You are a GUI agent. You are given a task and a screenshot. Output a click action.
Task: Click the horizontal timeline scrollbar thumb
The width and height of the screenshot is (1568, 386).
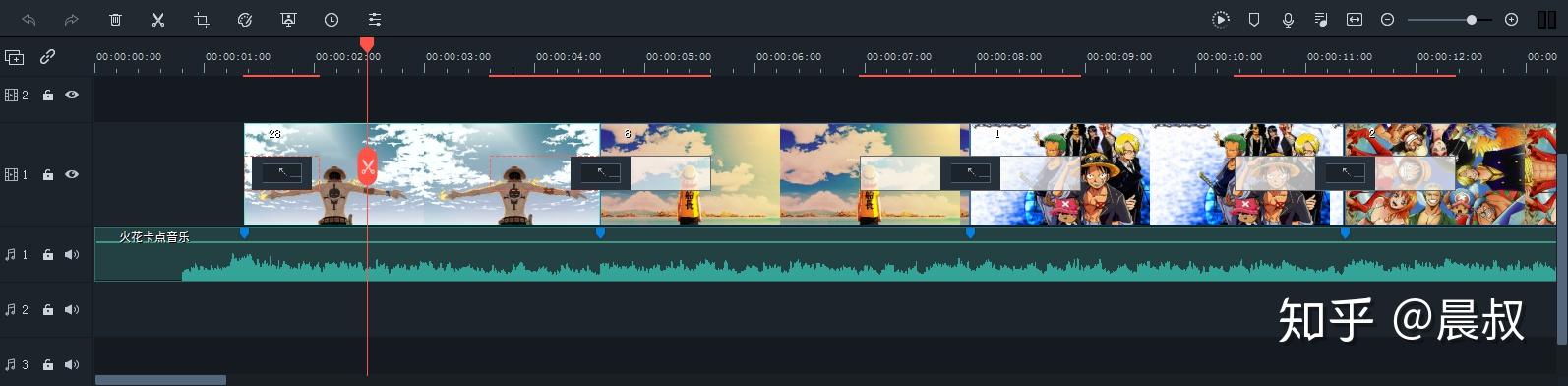pyautogui.click(x=160, y=380)
